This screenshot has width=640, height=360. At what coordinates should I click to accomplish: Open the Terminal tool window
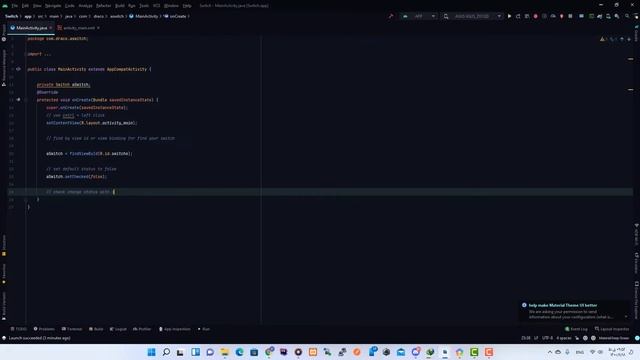(72, 329)
